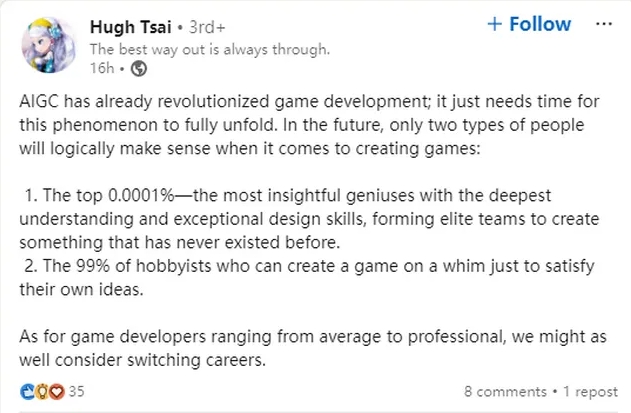
Task: Click the lightbulb Insightful reaction icon
Action: click(x=42, y=391)
